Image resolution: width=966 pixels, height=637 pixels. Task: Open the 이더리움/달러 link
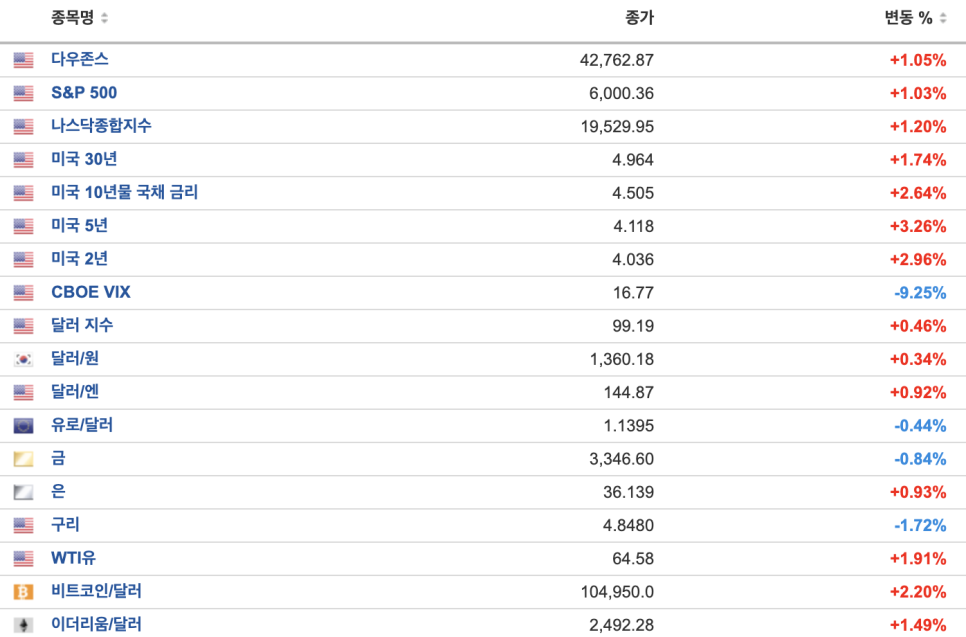[x=96, y=625]
